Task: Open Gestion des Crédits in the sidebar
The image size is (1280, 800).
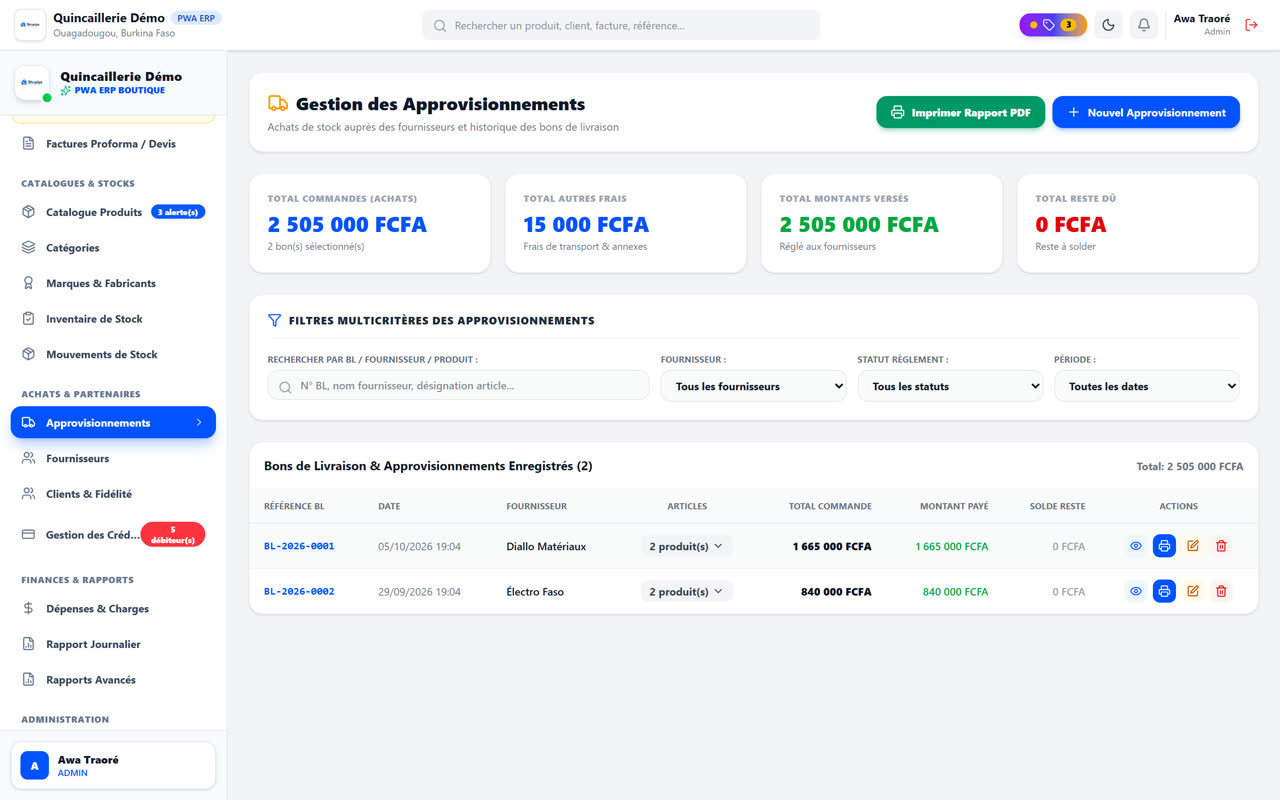Action: tap(113, 535)
